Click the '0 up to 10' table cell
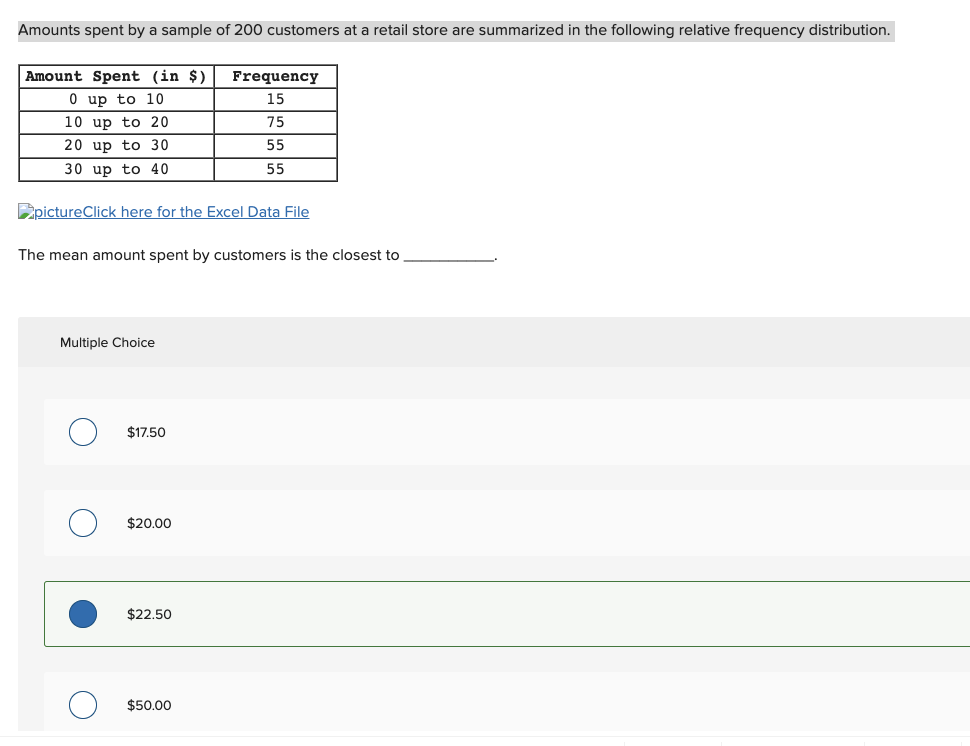 115,99
